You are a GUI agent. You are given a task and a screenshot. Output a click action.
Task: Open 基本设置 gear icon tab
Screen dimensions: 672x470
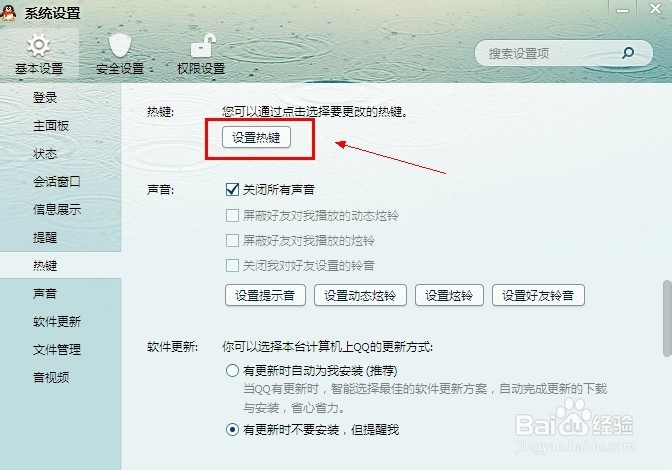pyautogui.click(x=39, y=55)
